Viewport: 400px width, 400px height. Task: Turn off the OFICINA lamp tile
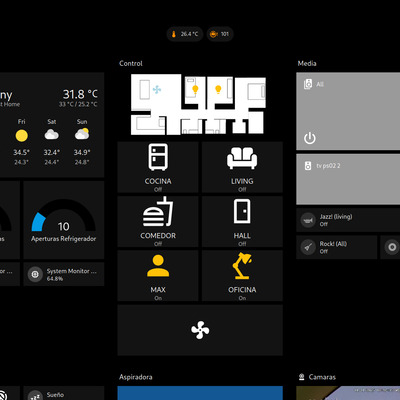click(x=242, y=276)
